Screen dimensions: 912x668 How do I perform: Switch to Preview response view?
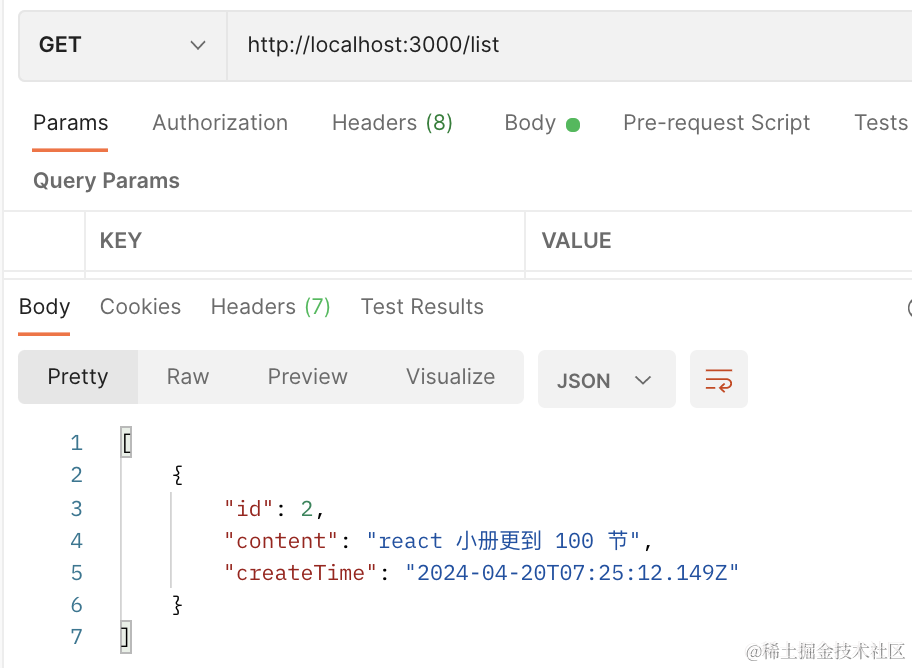[307, 377]
